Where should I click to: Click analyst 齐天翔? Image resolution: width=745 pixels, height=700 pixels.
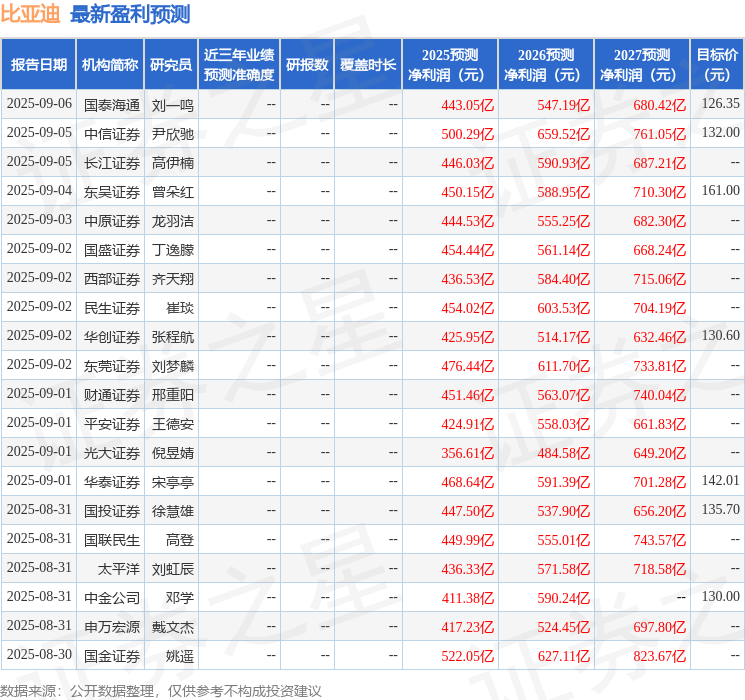(x=172, y=279)
